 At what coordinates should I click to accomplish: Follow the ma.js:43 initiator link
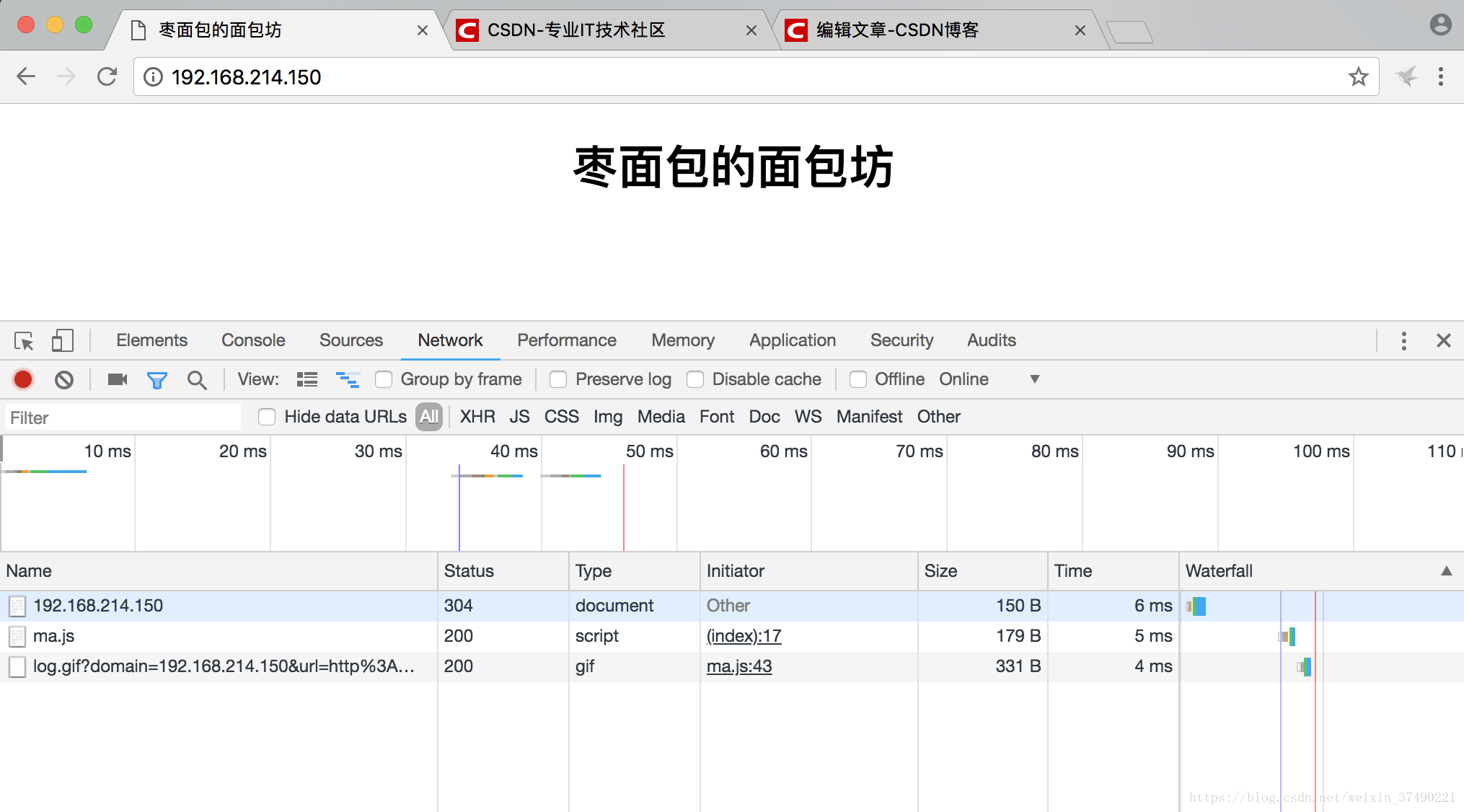pos(739,666)
